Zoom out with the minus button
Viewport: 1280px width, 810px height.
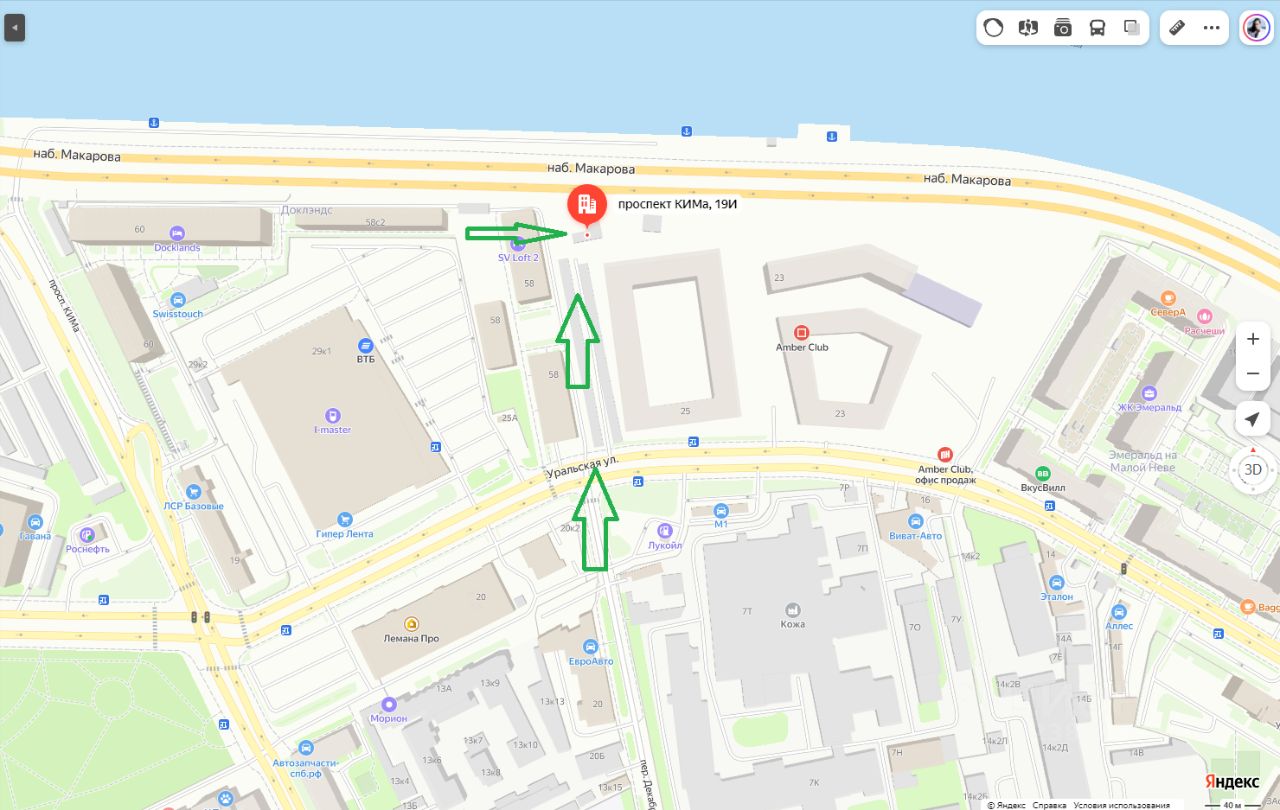tap(1253, 373)
